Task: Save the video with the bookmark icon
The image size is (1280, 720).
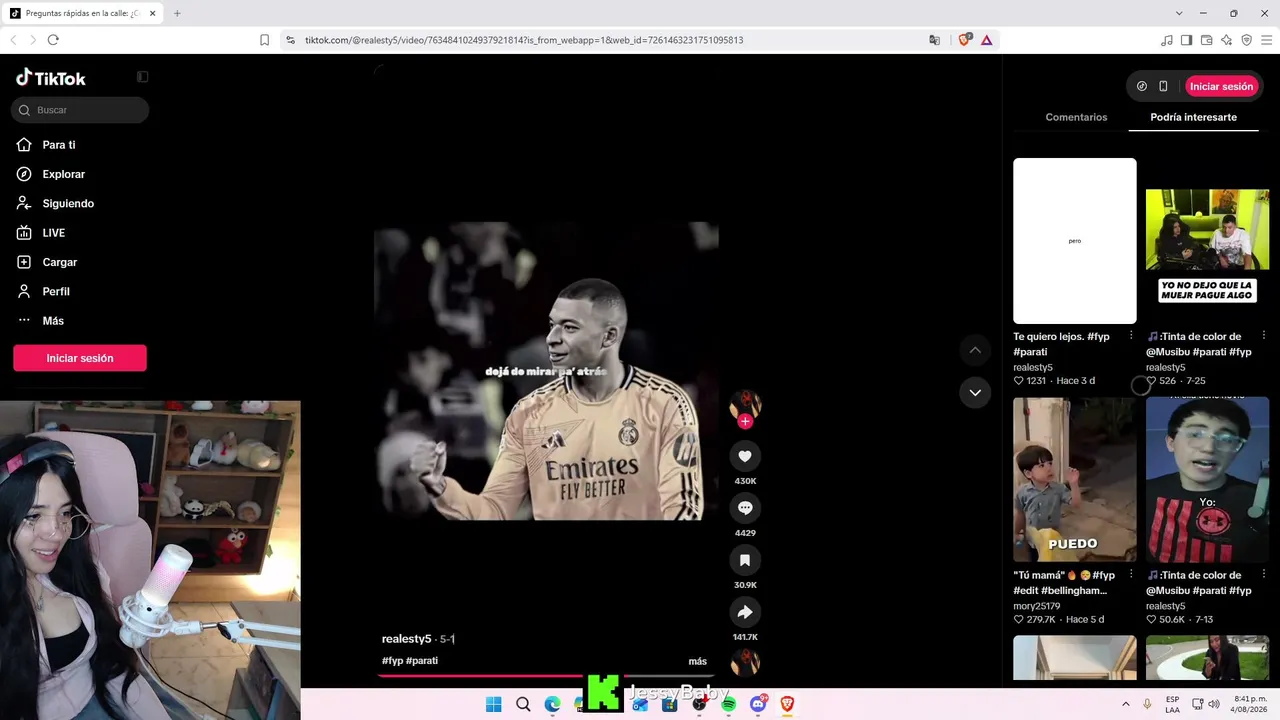Action: 745,560
